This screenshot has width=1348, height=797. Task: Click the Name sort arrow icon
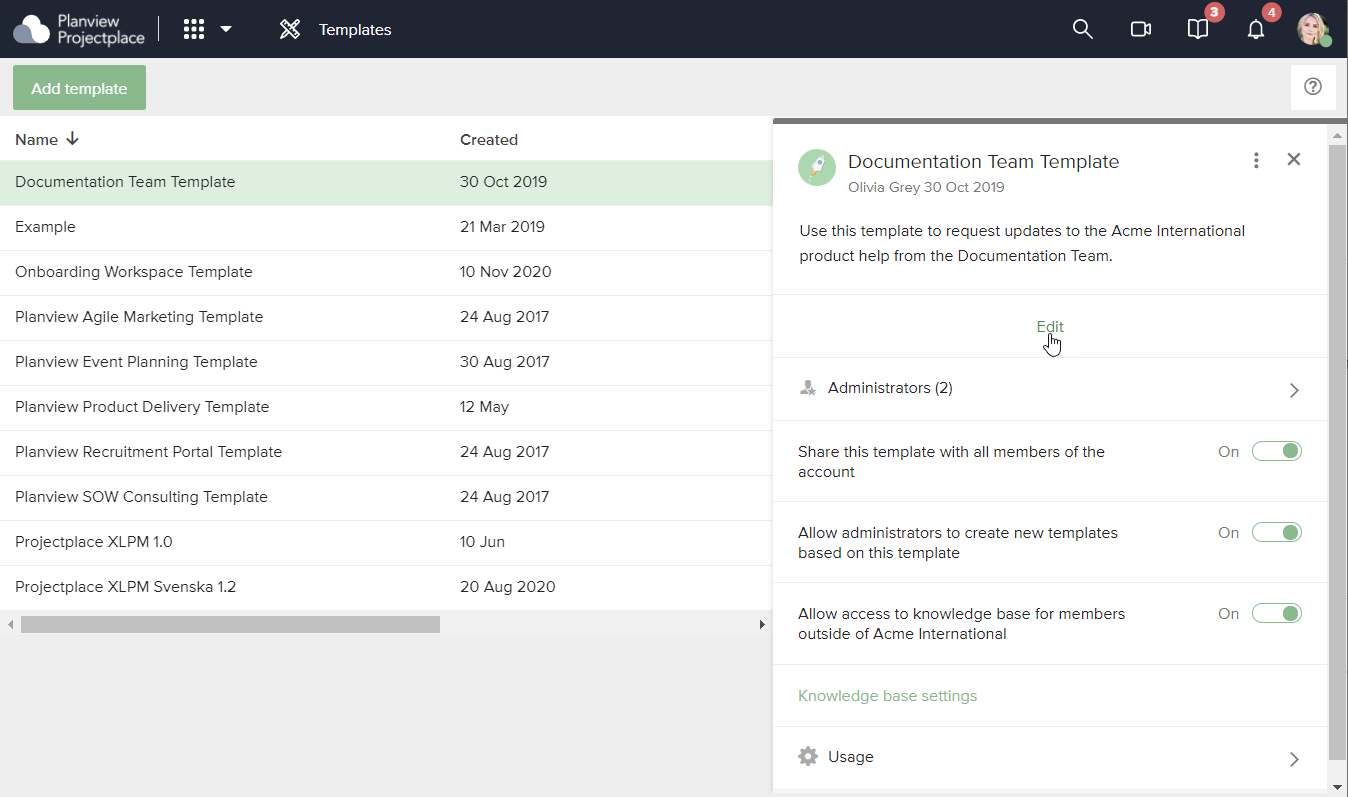[72, 139]
